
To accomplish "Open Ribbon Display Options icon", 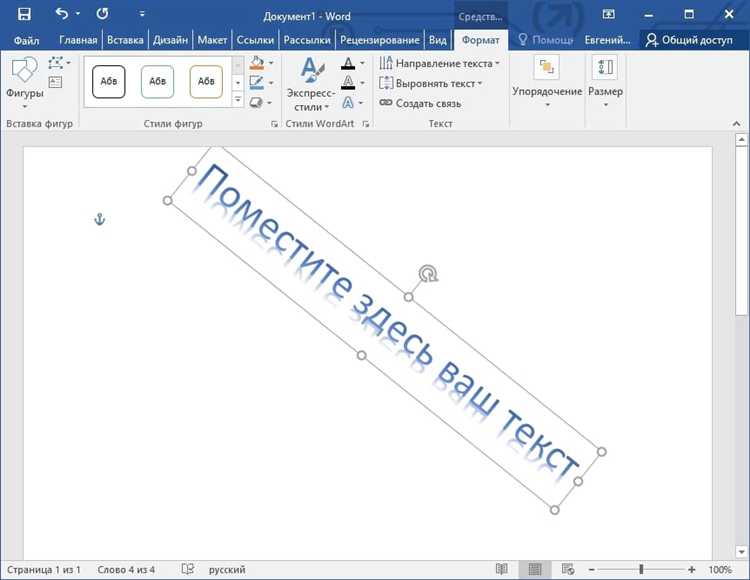I will click(608, 14).
